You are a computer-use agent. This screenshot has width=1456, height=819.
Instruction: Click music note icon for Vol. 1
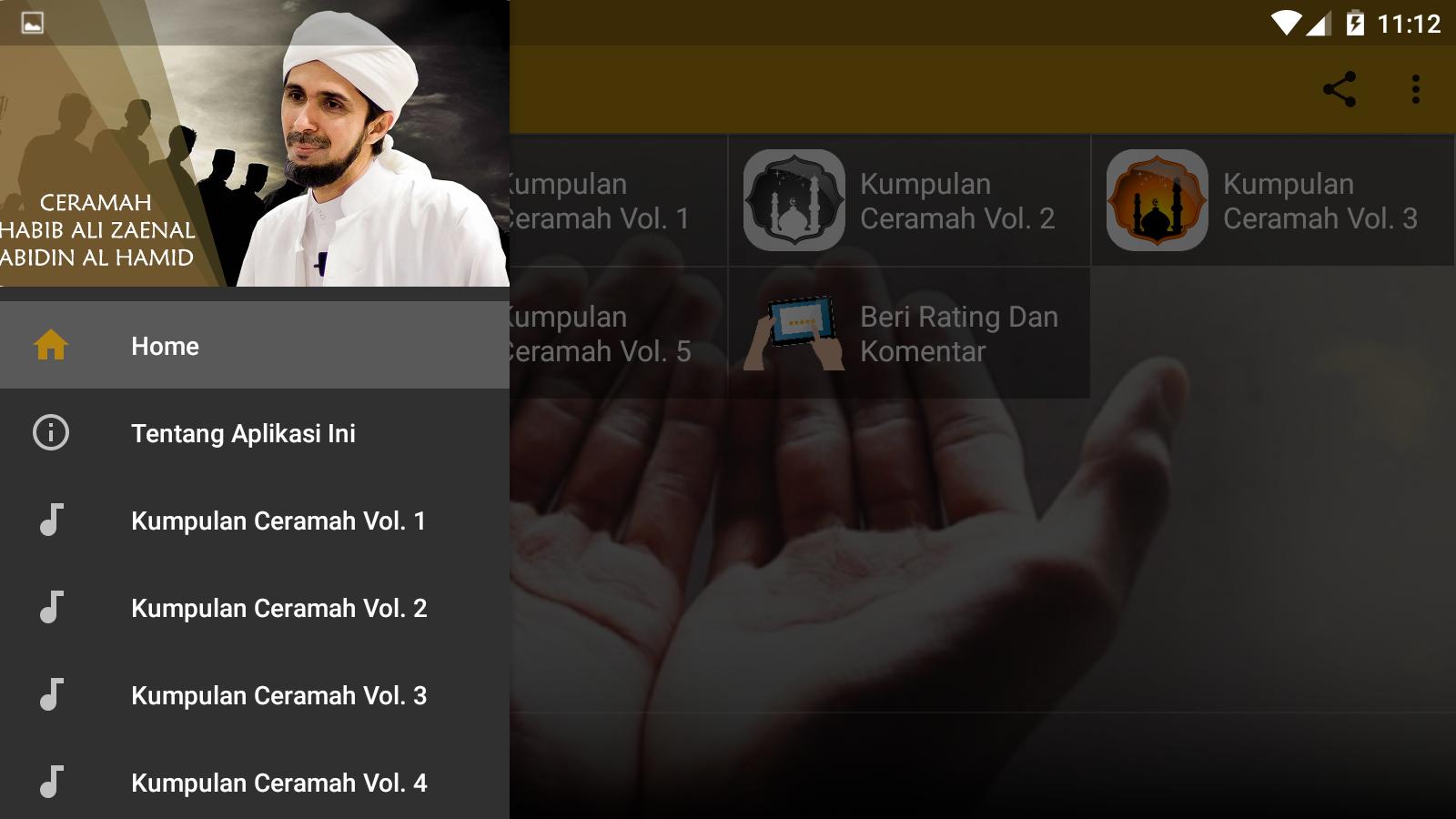click(51, 520)
